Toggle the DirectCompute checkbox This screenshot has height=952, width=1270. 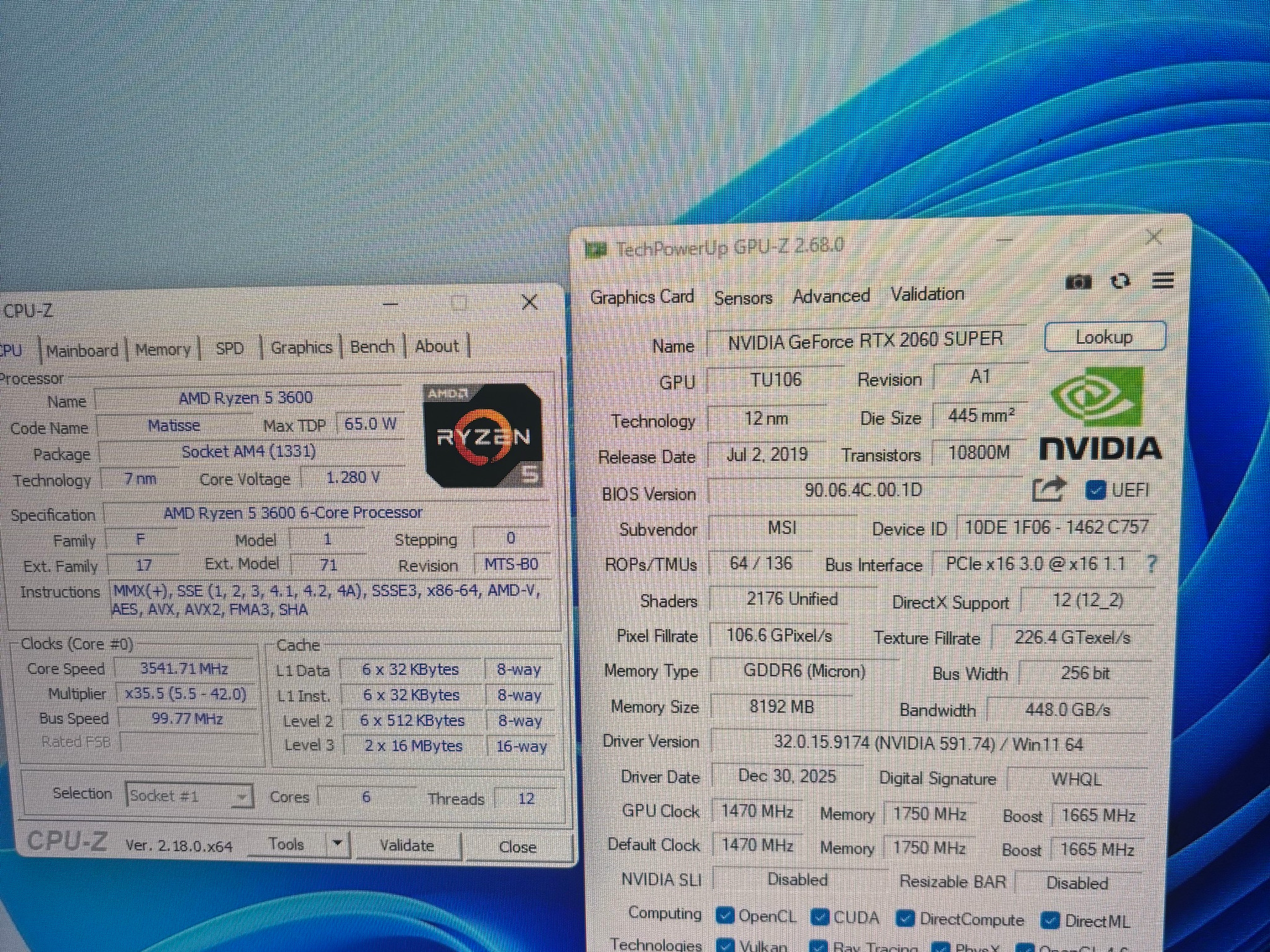pos(906,919)
